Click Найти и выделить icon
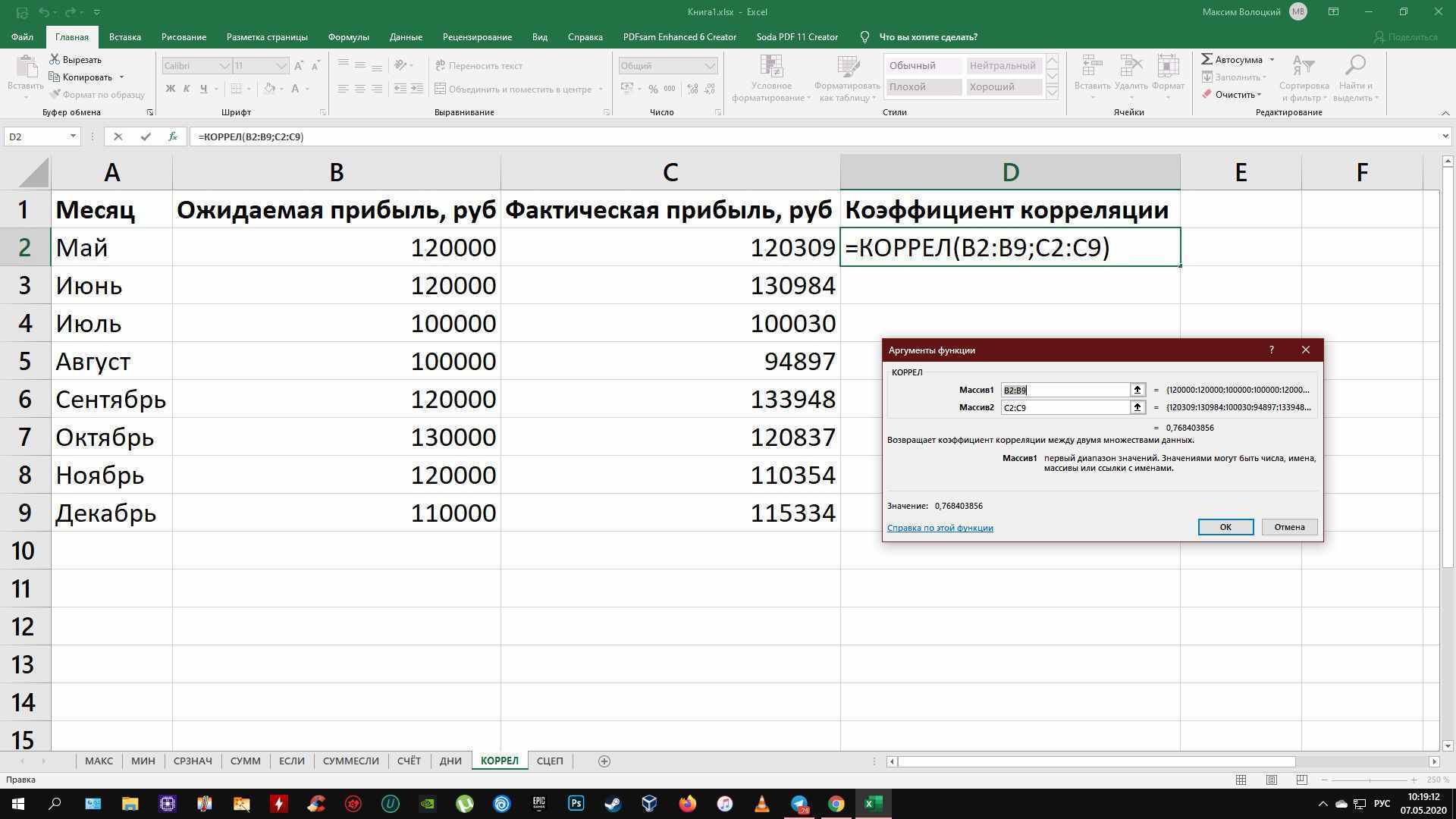This screenshot has width=1456, height=819. (1355, 76)
